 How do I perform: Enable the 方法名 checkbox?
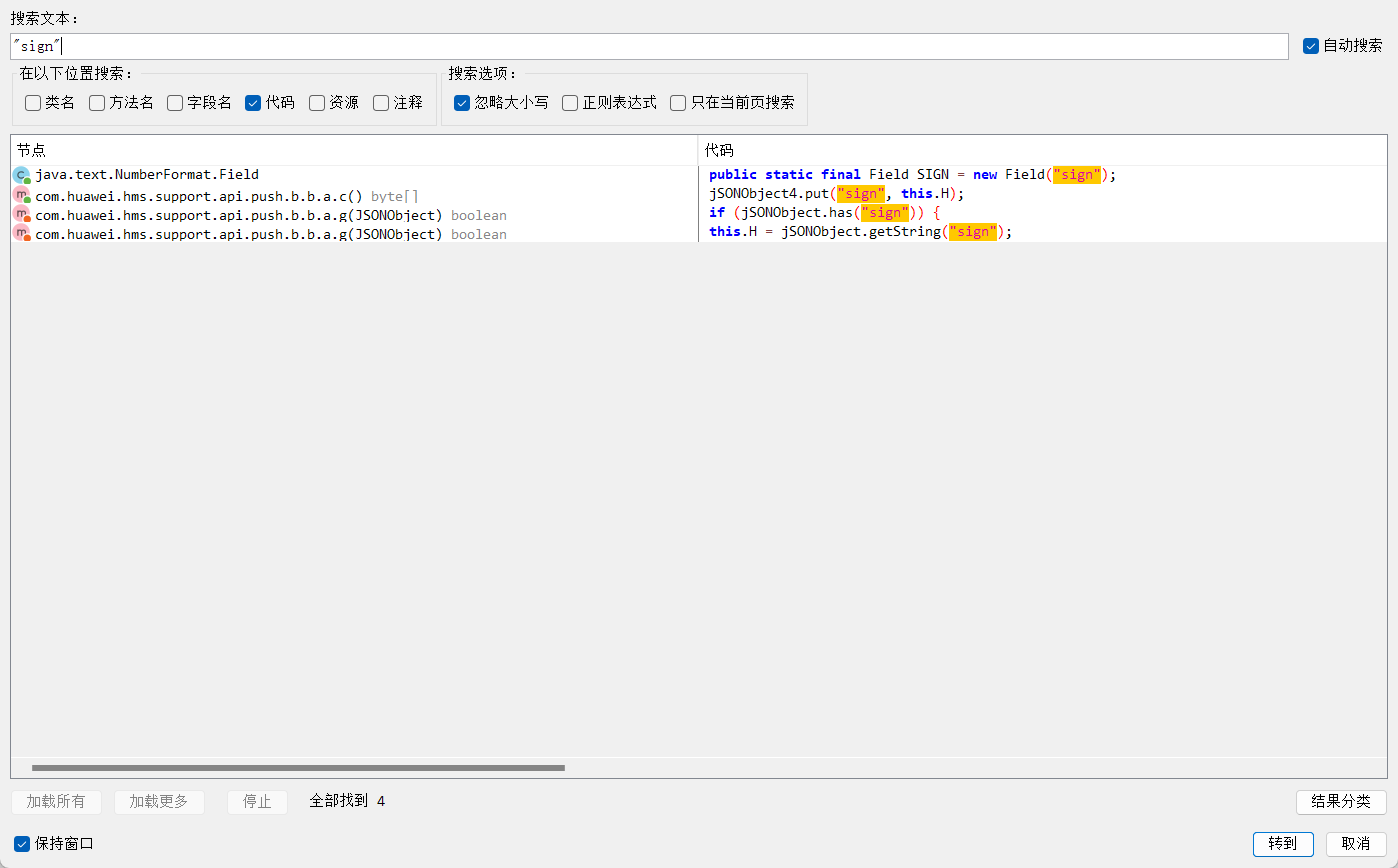coord(97,103)
